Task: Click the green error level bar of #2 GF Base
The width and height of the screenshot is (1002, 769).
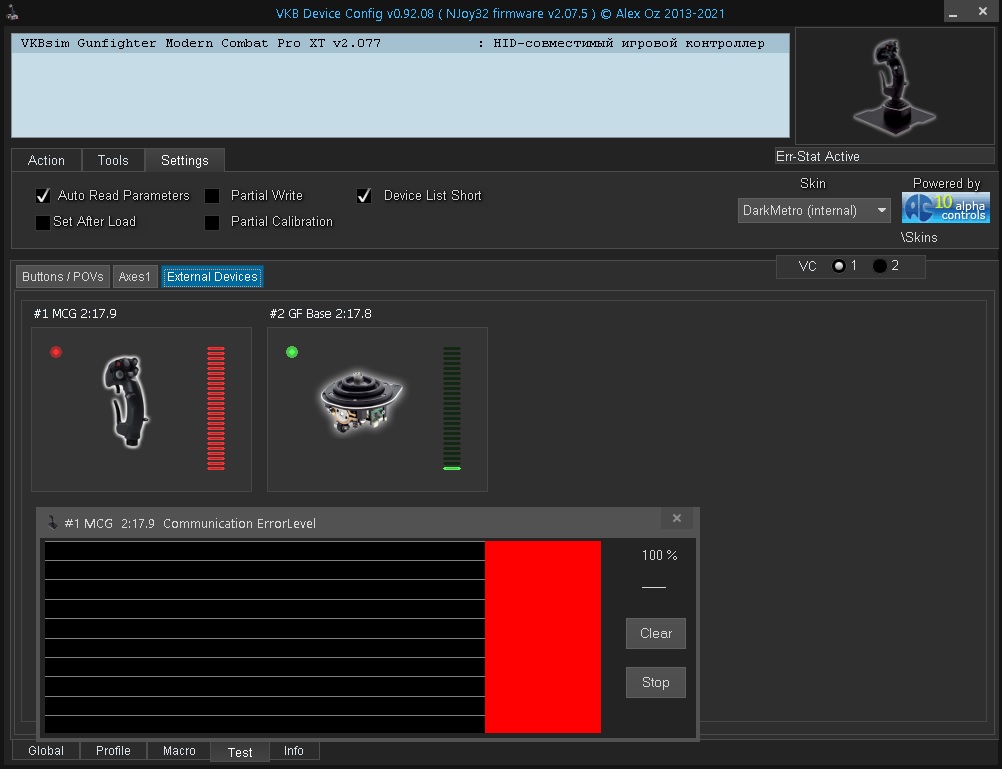Action: click(x=452, y=408)
